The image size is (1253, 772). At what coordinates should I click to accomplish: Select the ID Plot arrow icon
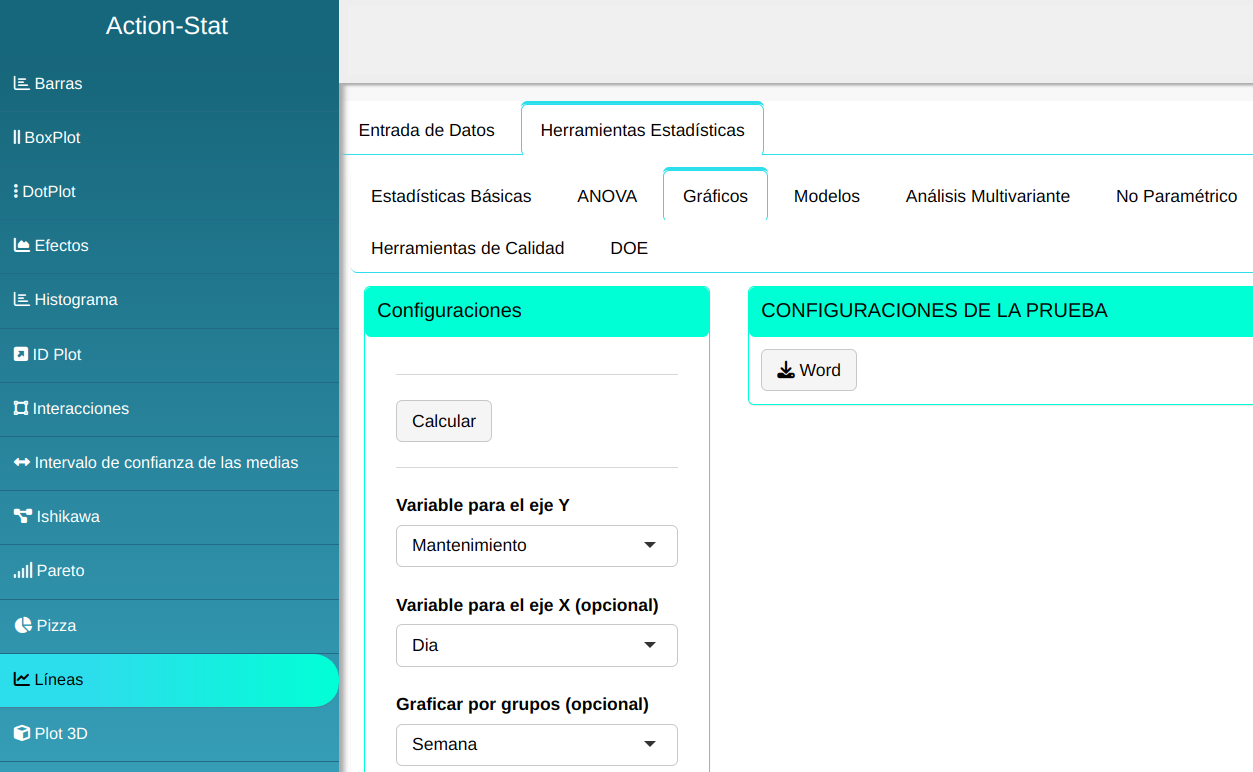click(x=20, y=355)
